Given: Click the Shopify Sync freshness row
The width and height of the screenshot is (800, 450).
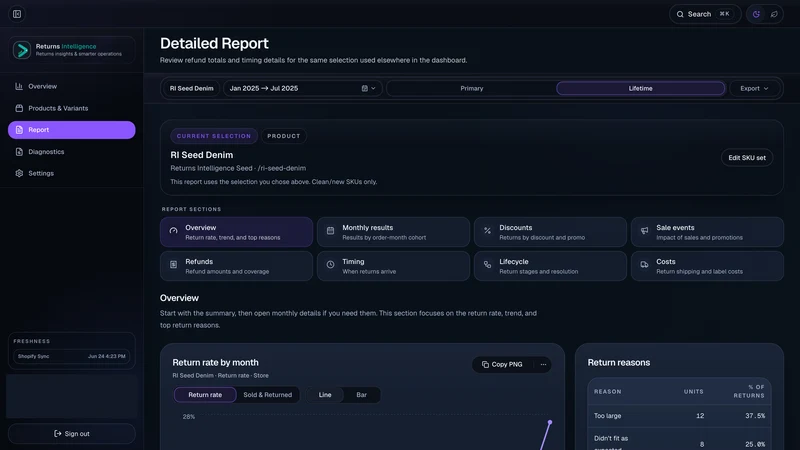Looking at the screenshot, I should tap(71, 356).
